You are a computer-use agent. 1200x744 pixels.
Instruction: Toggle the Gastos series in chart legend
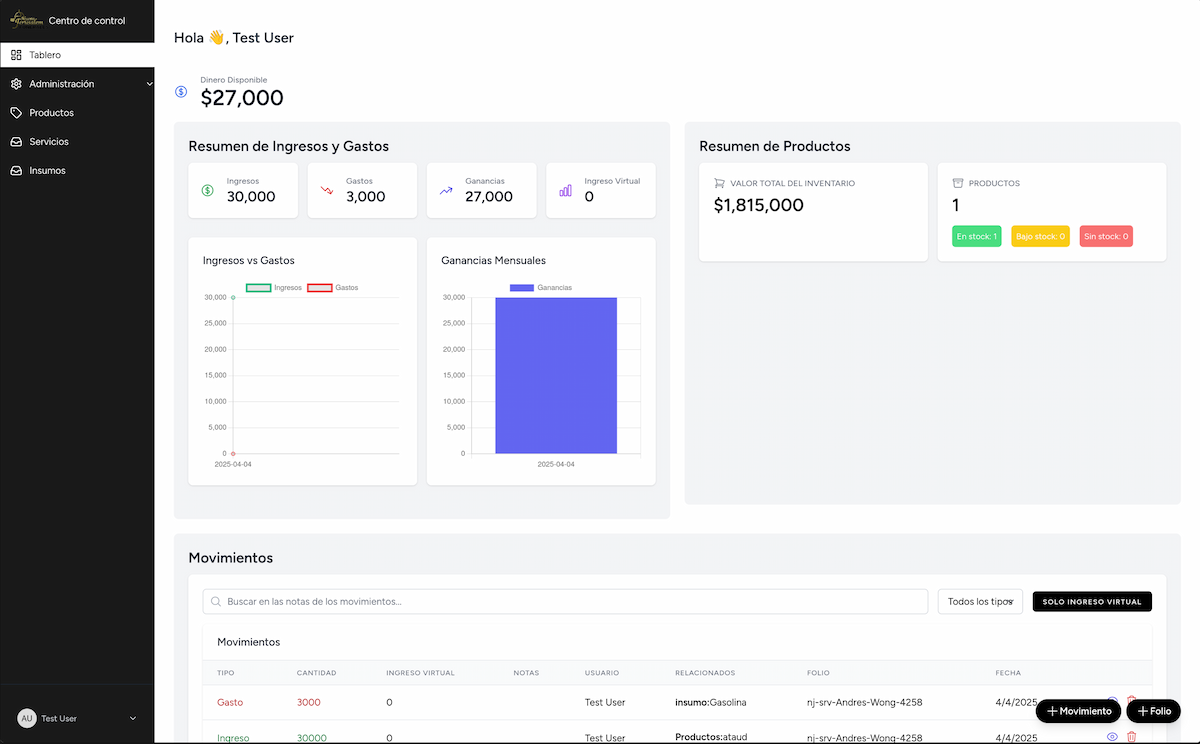coord(319,288)
